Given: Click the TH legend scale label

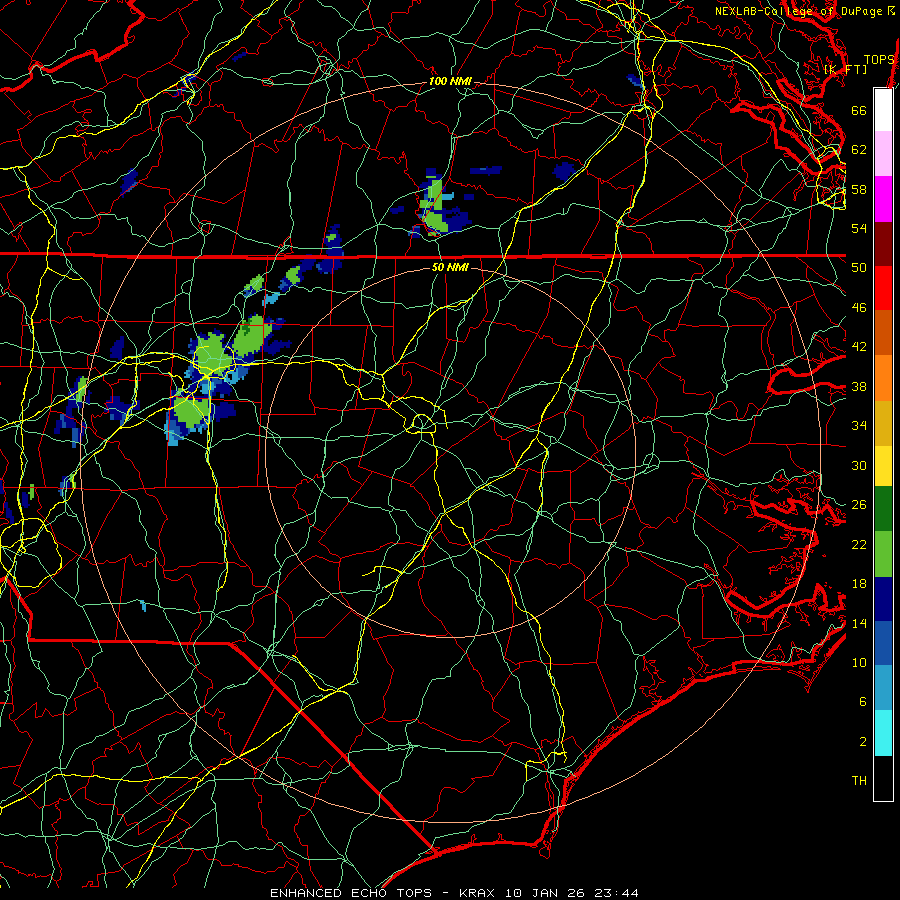Looking at the screenshot, I should 859,781.
